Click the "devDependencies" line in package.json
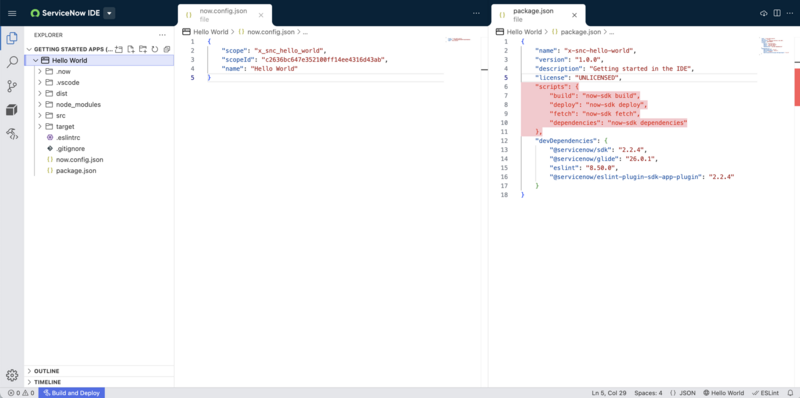This screenshot has width=800, height=398. tap(570, 140)
